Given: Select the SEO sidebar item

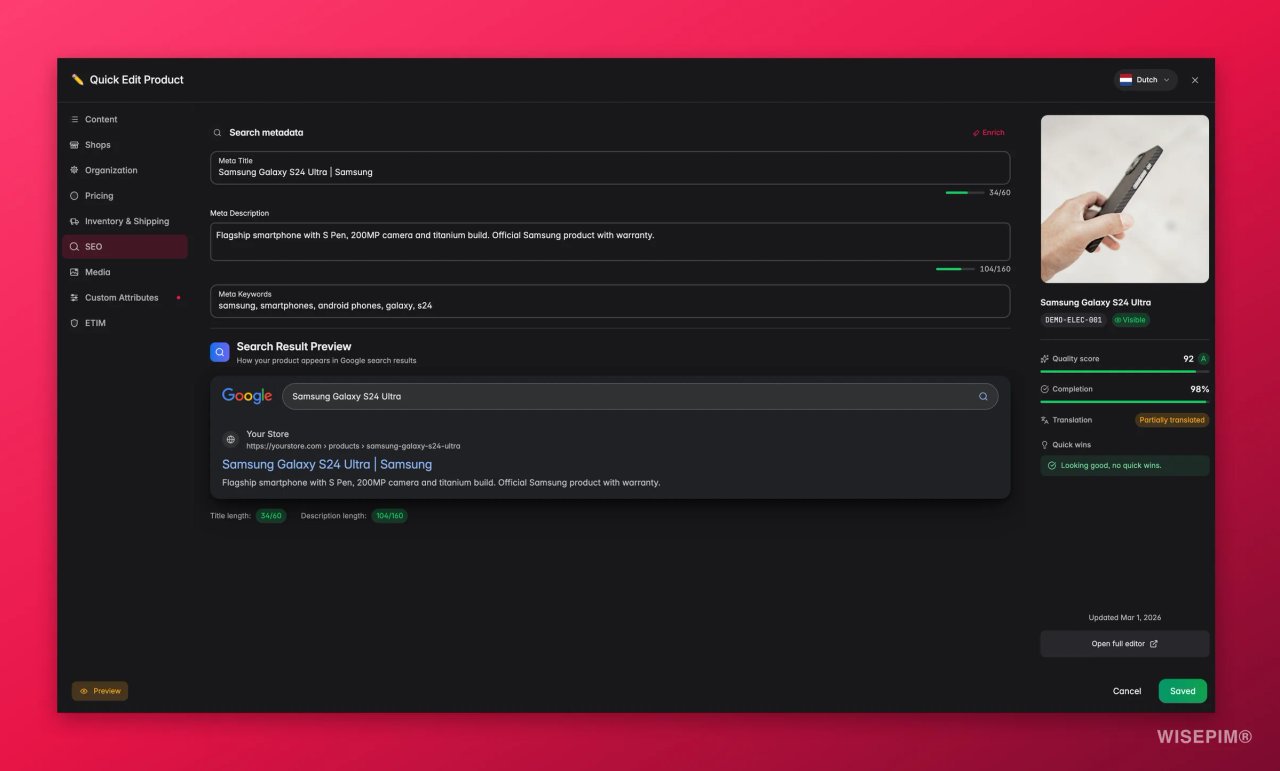Looking at the screenshot, I should 124,247.
